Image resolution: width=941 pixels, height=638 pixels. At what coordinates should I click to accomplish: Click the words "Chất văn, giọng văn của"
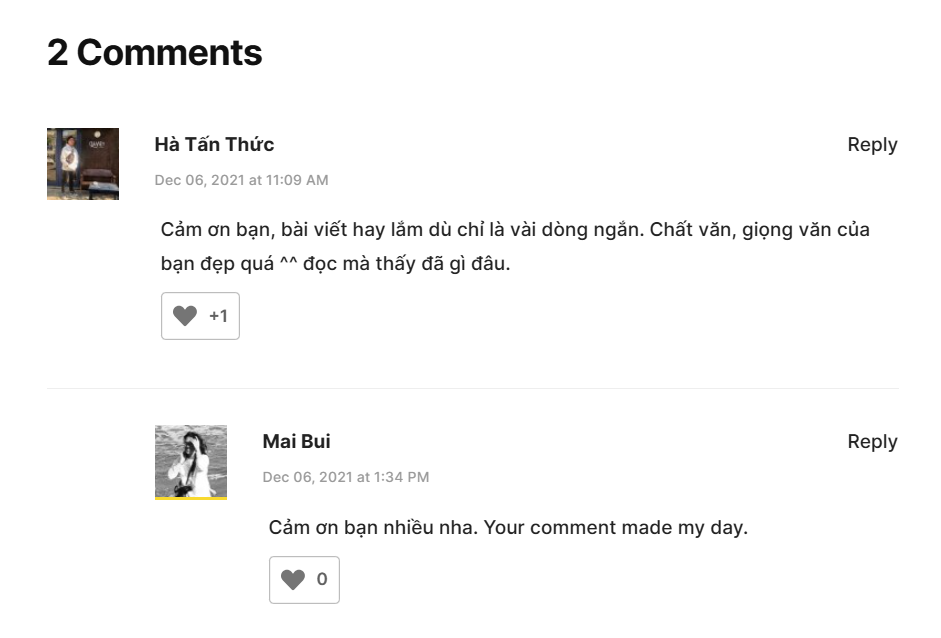coord(760,229)
